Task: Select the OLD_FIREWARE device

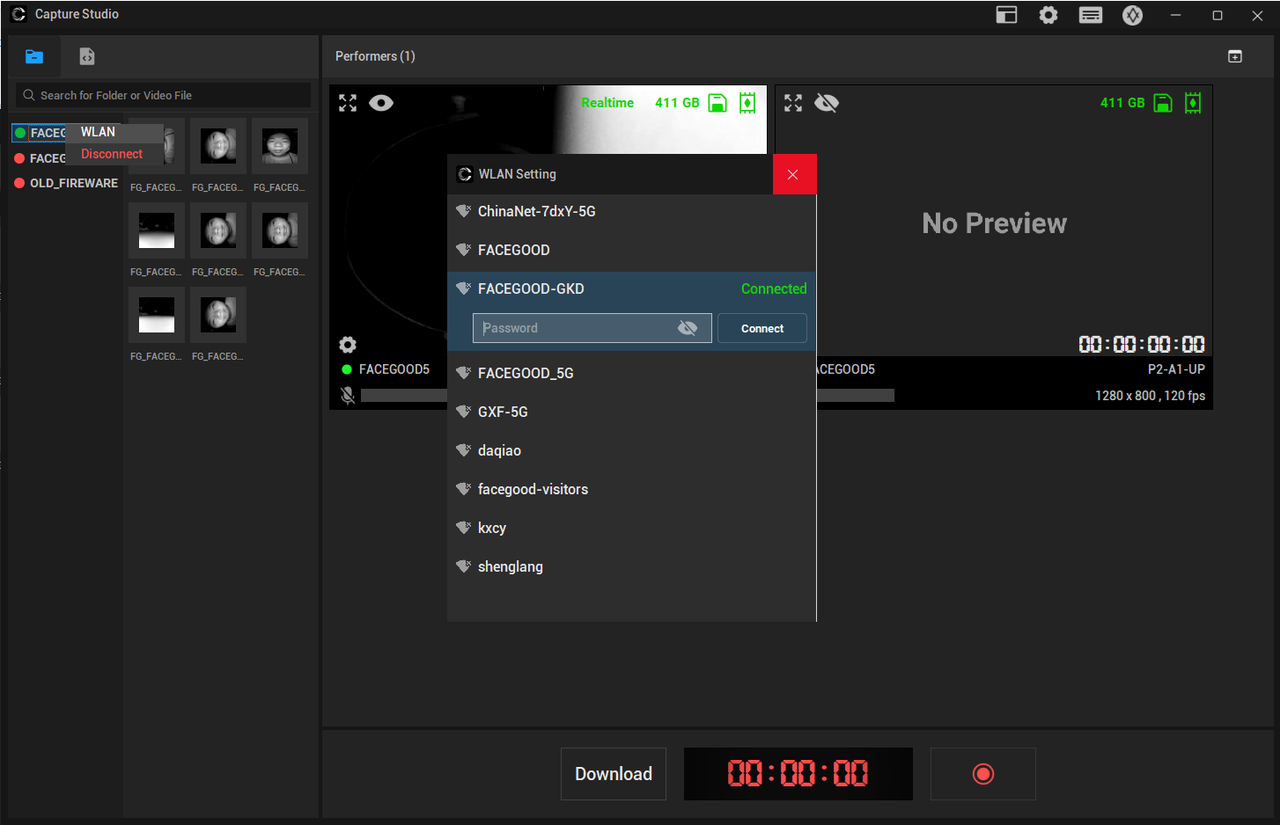Action: tap(66, 183)
